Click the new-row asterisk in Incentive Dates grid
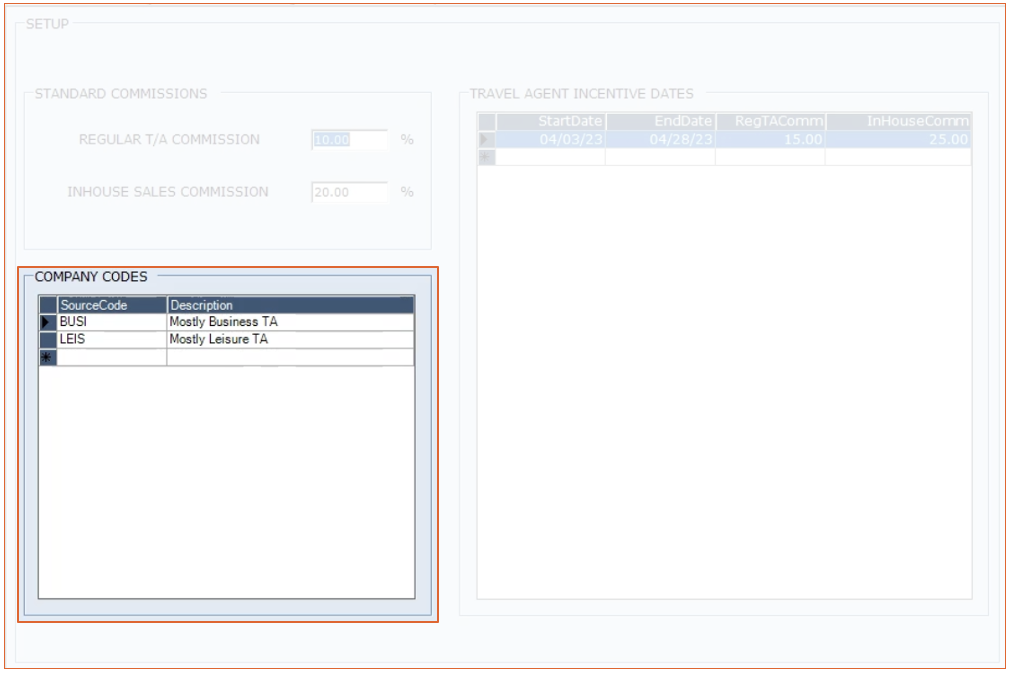 487,157
